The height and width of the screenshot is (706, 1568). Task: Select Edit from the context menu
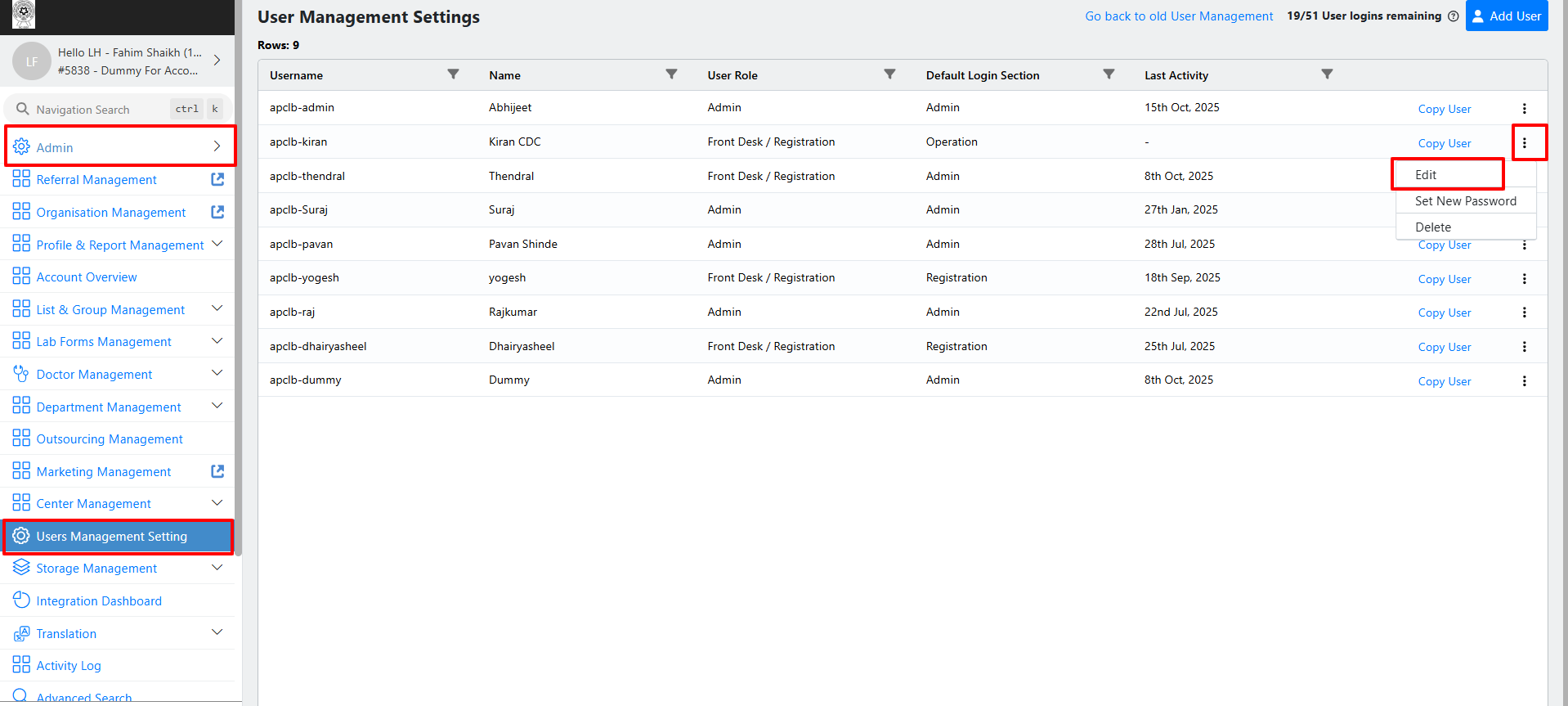(1426, 175)
